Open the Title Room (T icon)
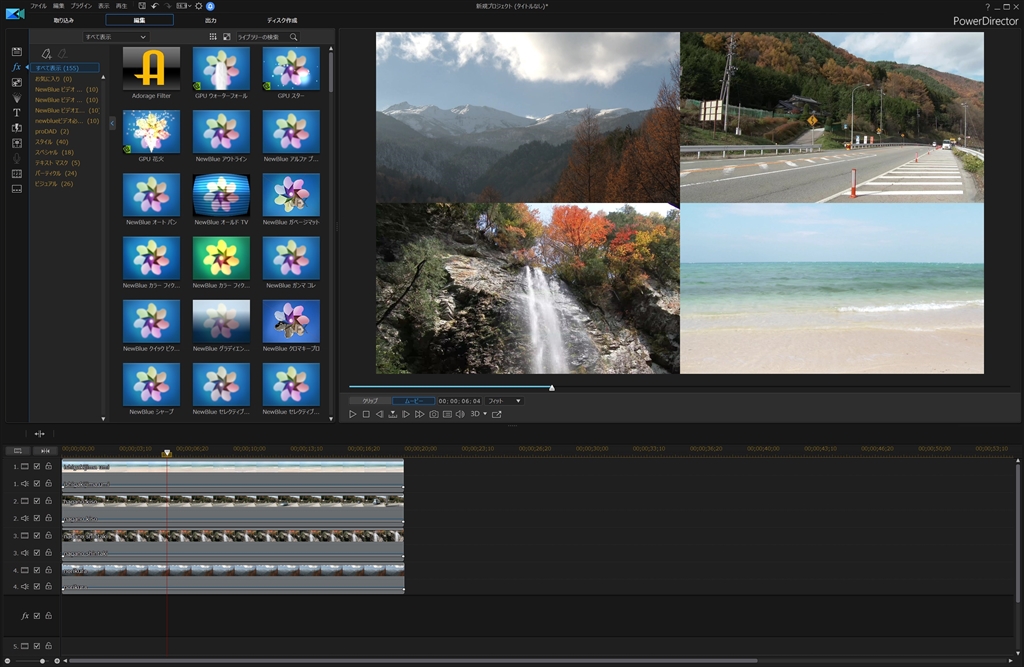The height and width of the screenshot is (667, 1024). pyautogui.click(x=16, y=113)
